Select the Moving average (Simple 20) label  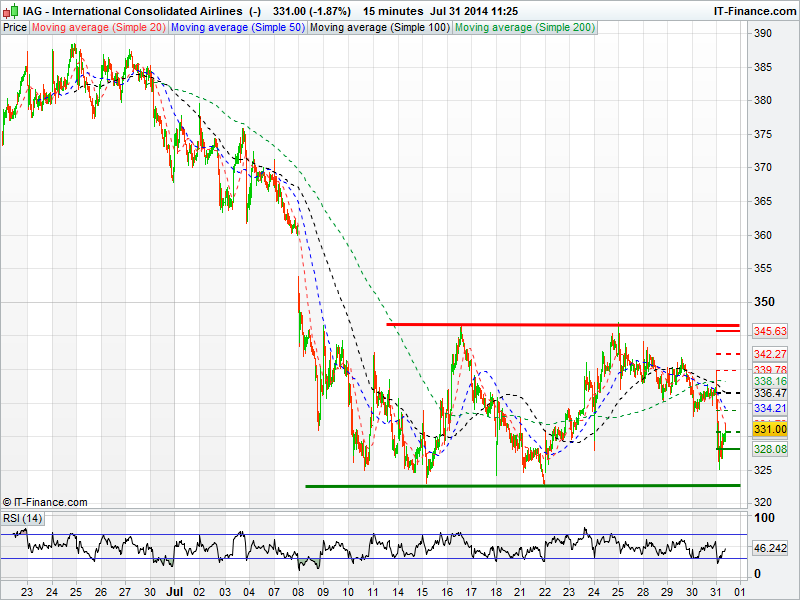(x=98, y=27)
